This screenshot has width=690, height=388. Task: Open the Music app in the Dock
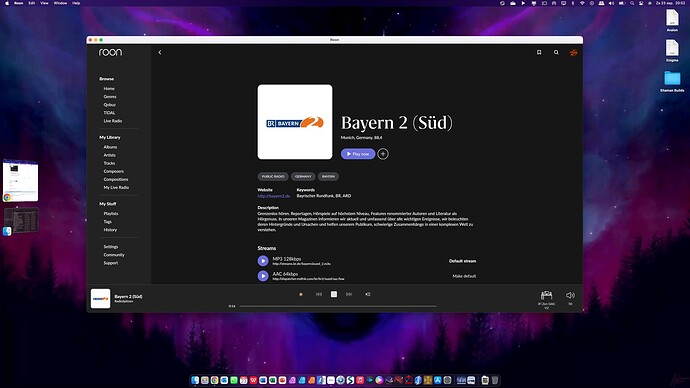360,380
